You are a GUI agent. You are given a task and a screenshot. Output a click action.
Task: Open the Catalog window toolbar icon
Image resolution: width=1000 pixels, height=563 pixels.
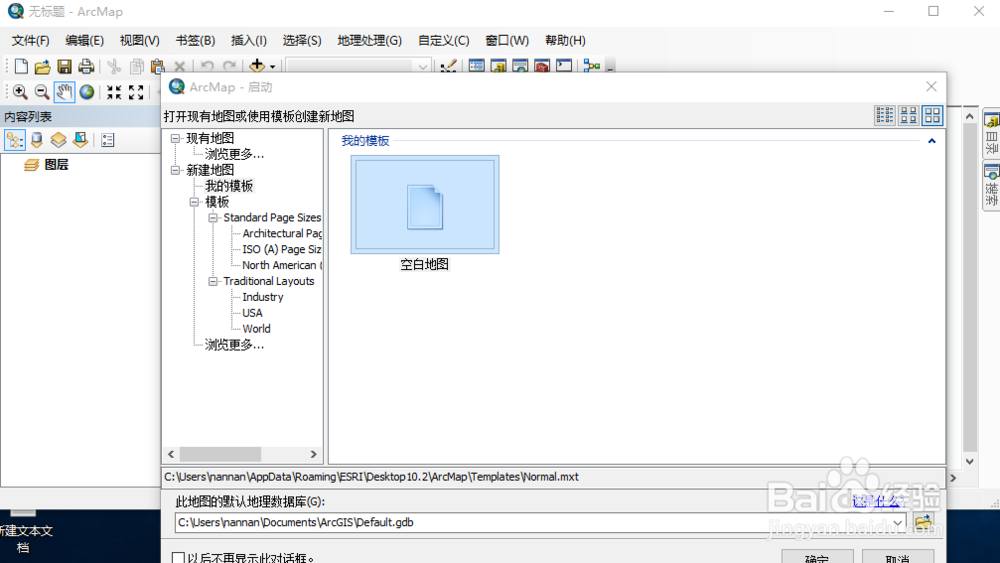click(498, 66)
